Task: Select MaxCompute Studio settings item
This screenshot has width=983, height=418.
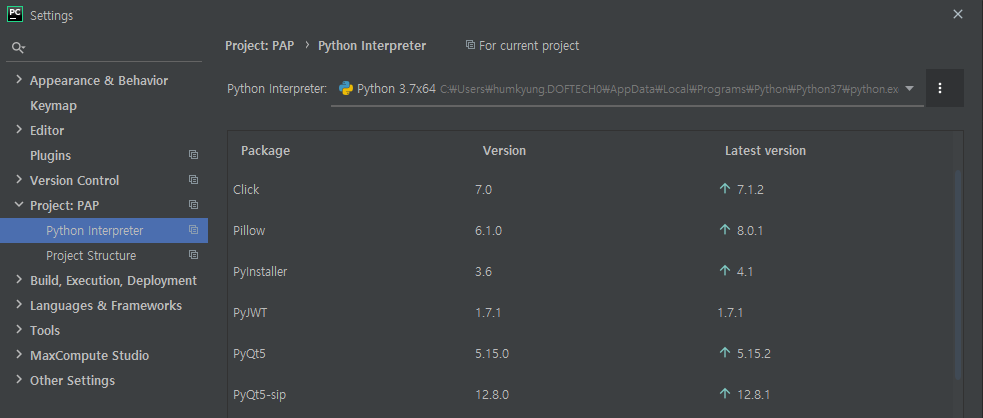Action: pos(90,355)
